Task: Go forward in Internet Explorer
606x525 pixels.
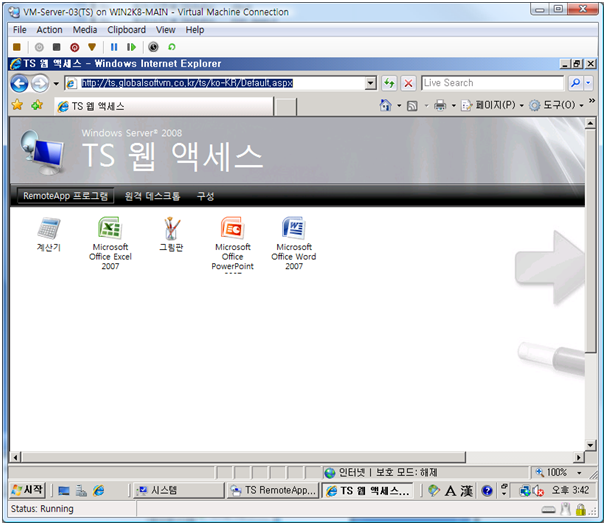Action: click(40, 83)
